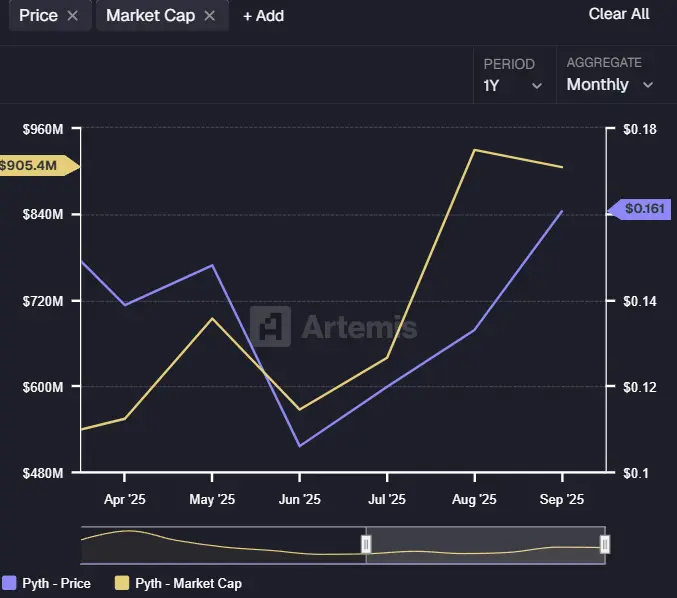The width and height of the screenshot is (677, 598).
Task: Click the right range slider handle
Action: tap(605, 544)
